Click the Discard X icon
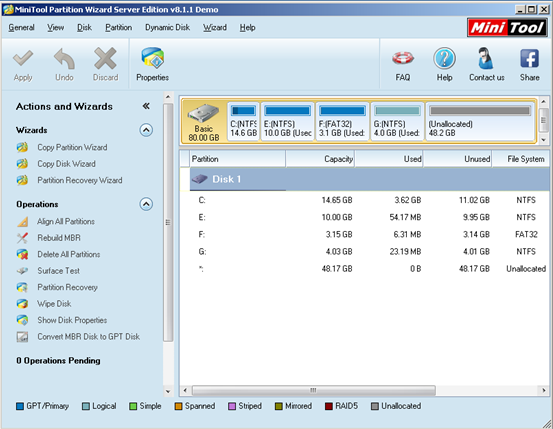Screen dimensions: 553x429 coord(105,58)
